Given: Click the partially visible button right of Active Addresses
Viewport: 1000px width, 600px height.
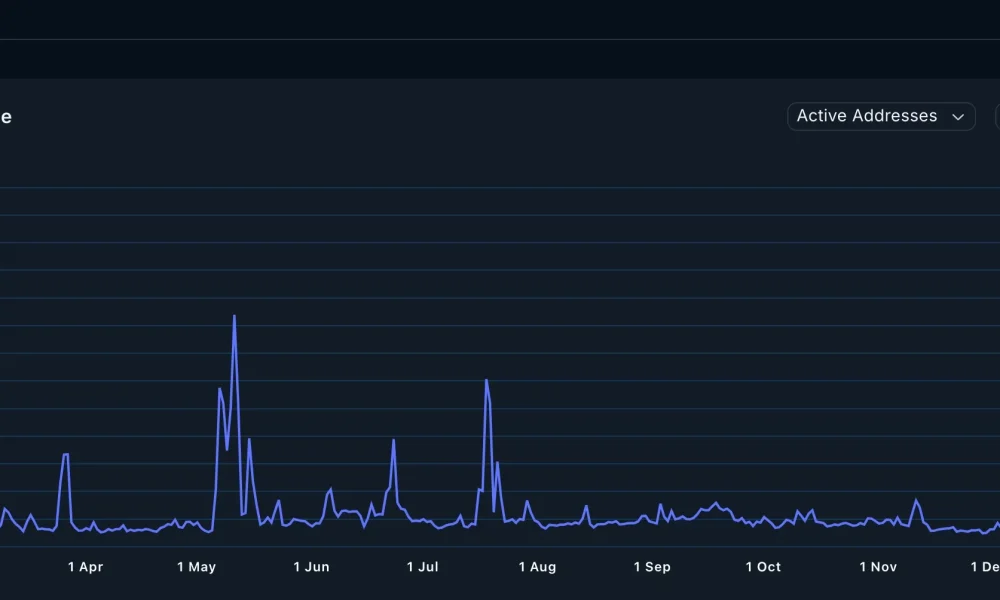Looking at the screenshot, I should tap(997, 116).
